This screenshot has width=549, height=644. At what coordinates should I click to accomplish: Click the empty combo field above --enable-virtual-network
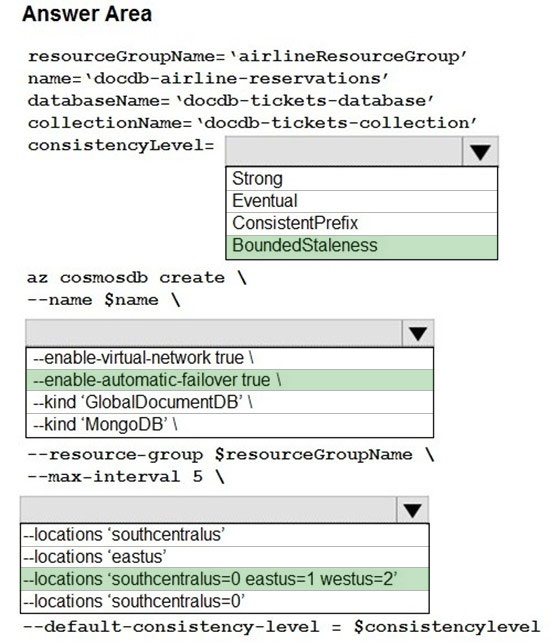pos(214,333)
